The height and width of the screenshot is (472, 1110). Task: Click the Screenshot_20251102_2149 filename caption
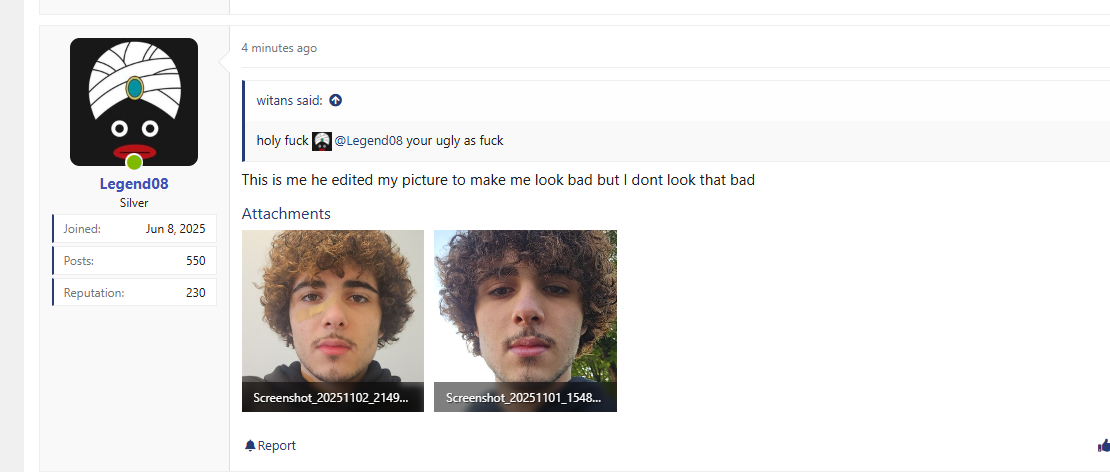coord(331,398)
